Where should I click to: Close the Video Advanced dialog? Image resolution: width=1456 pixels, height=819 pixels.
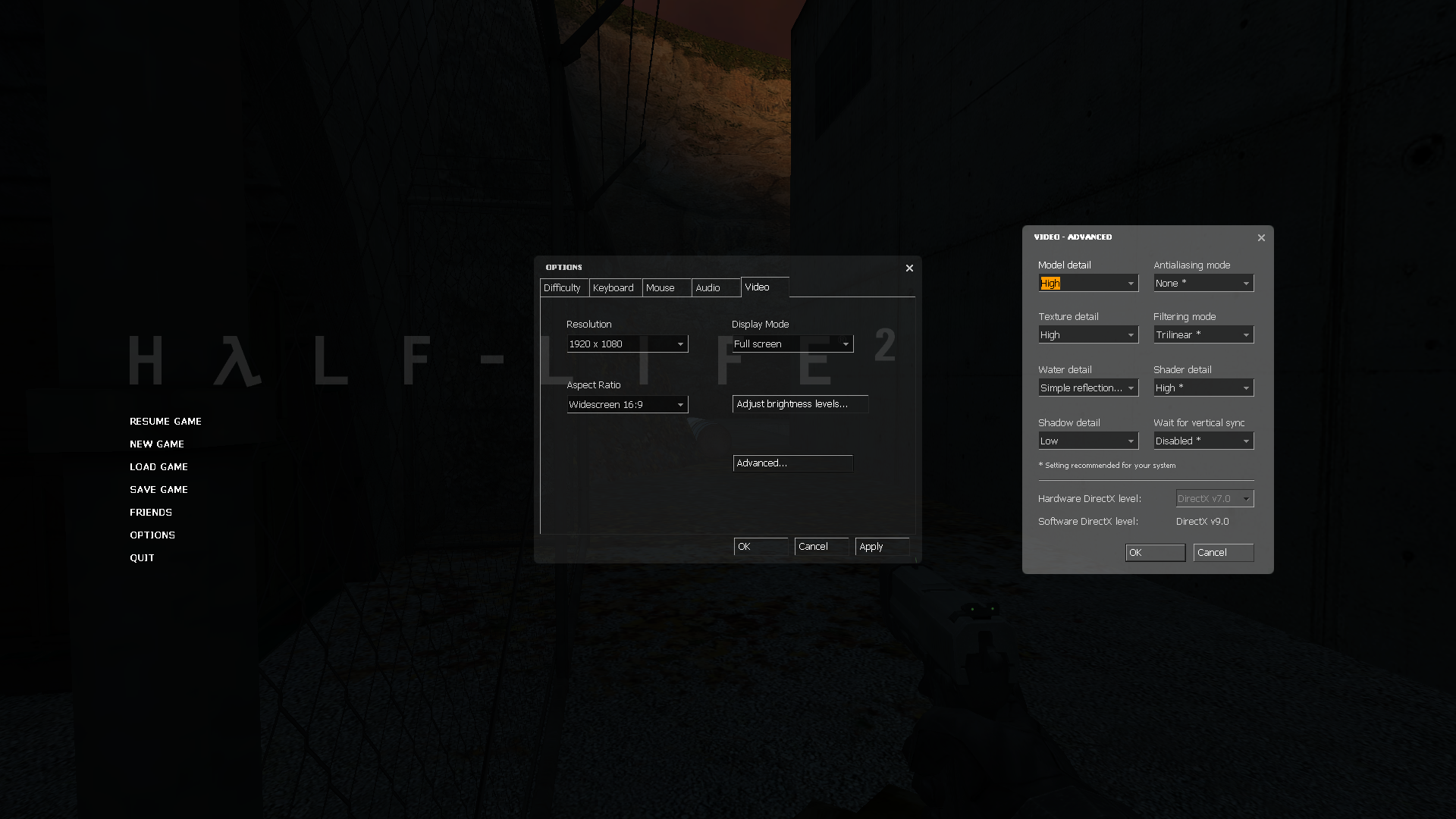click(1261, 238)
